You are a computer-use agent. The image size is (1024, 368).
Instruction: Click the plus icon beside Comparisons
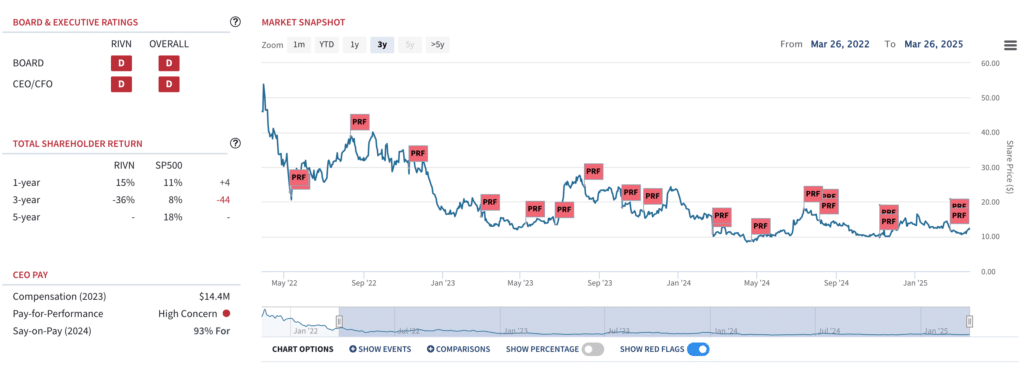point(430,349)
